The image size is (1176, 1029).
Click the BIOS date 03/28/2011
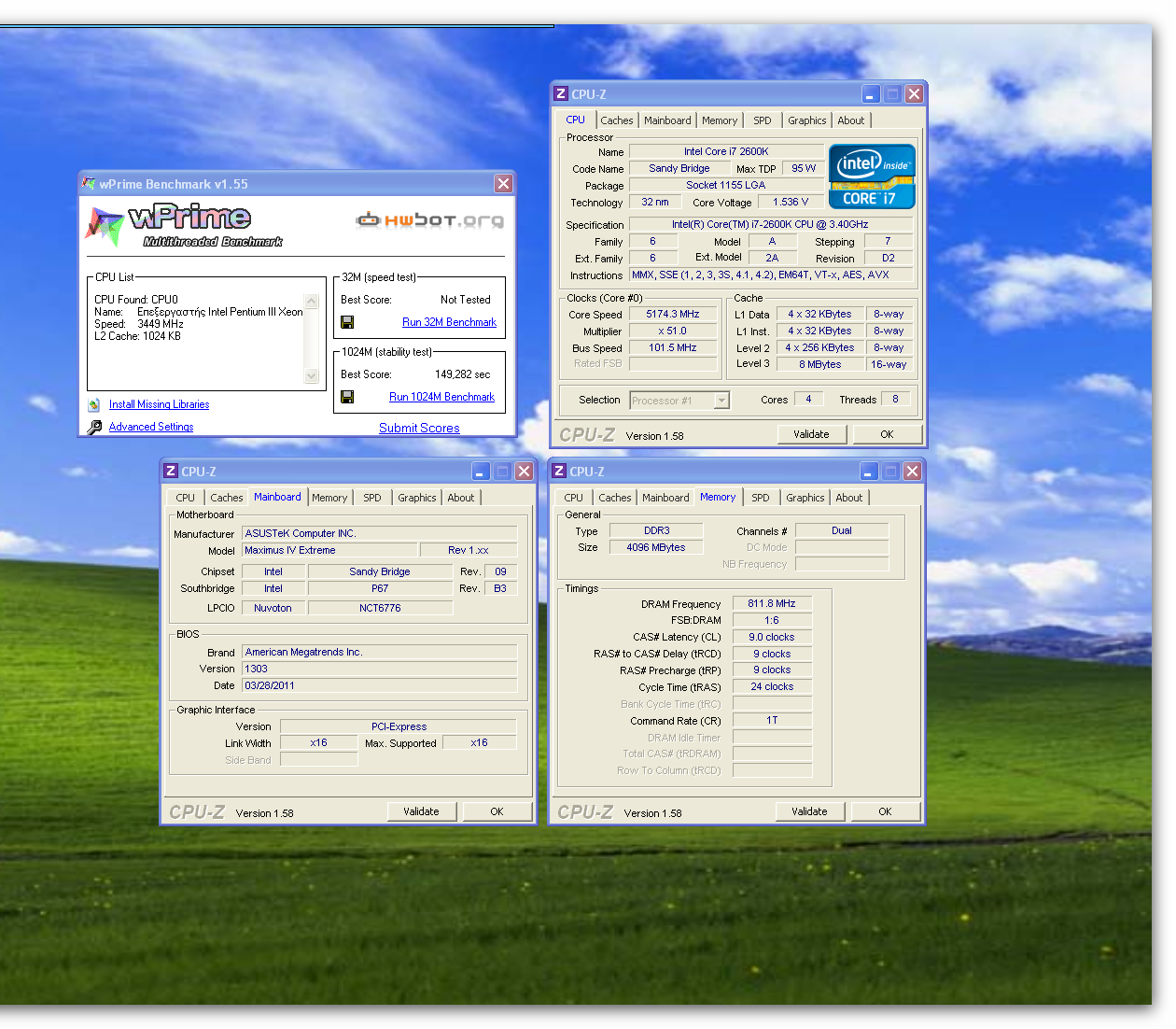(x=380, y=685)
